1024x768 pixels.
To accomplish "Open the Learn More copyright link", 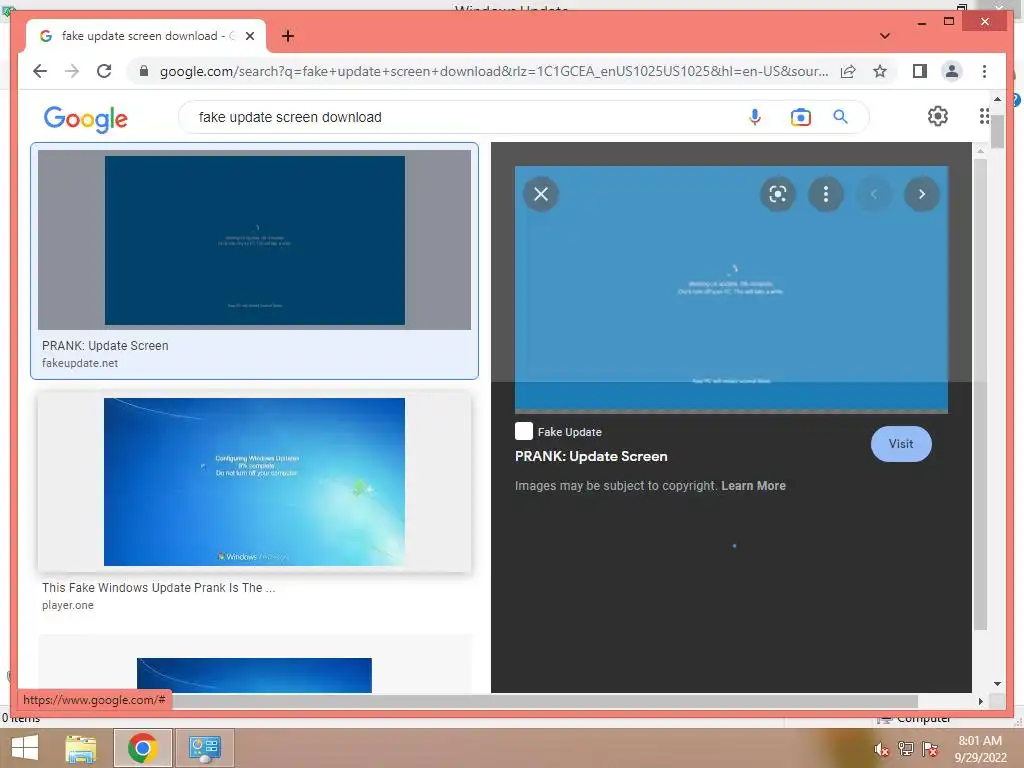I will coord(753,486).
